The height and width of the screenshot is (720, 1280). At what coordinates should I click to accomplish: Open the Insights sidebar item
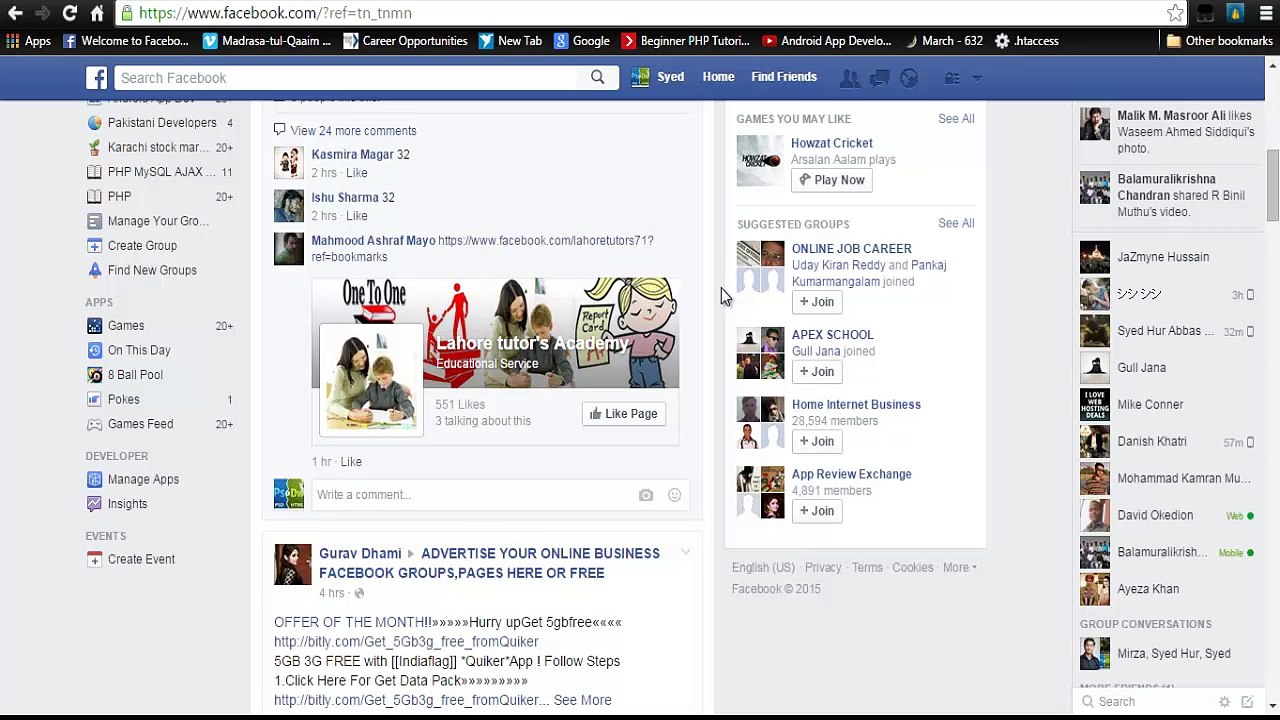tap(127, 504)
